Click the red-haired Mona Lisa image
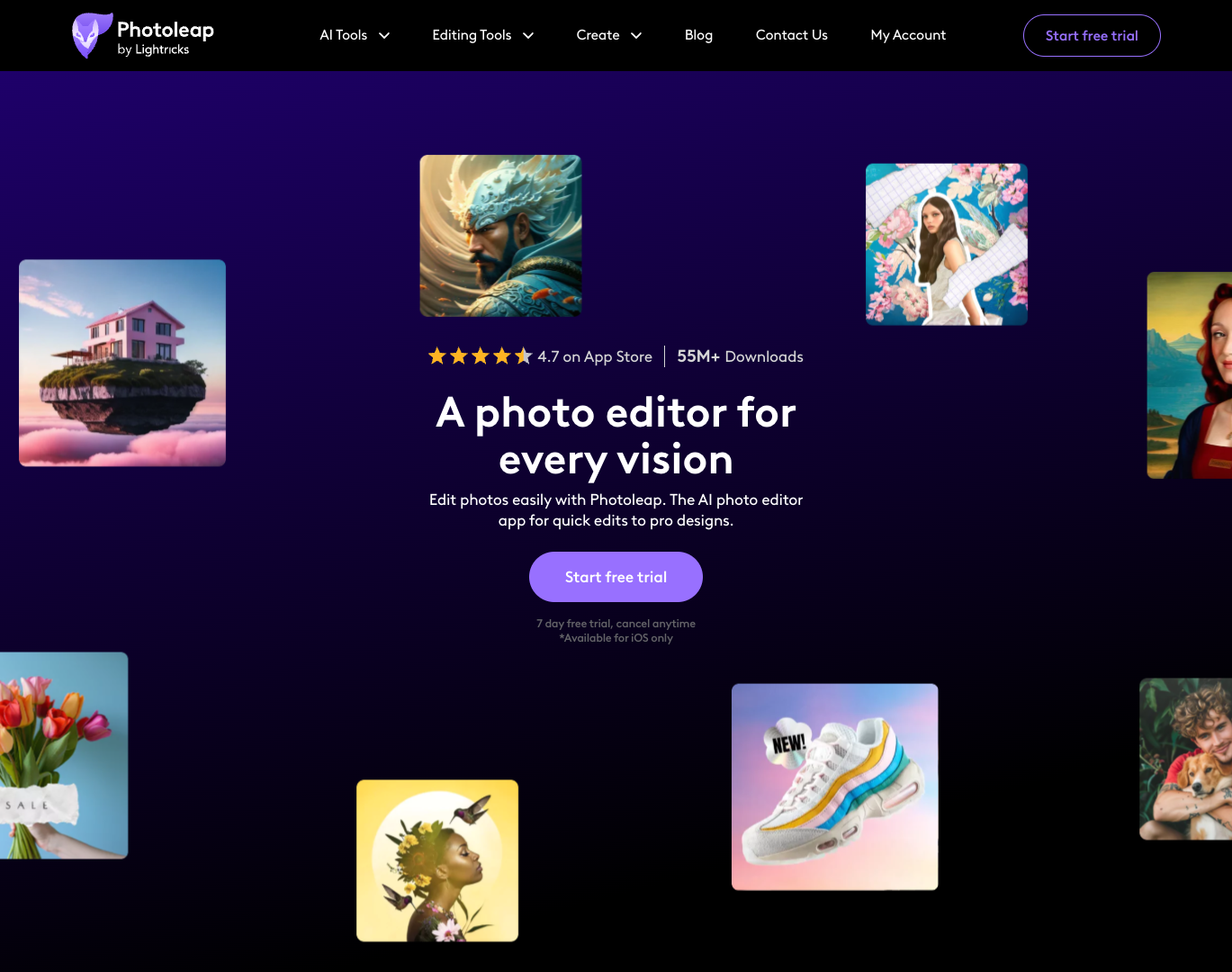Screen dimensions: 1232x972 tap(1190, 375)
